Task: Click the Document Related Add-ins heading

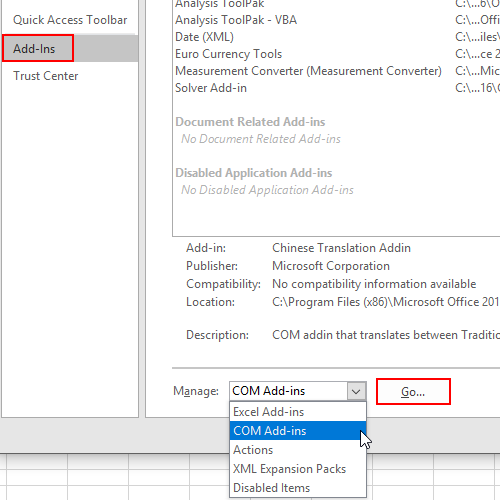Action: click(x=250, y=122)
